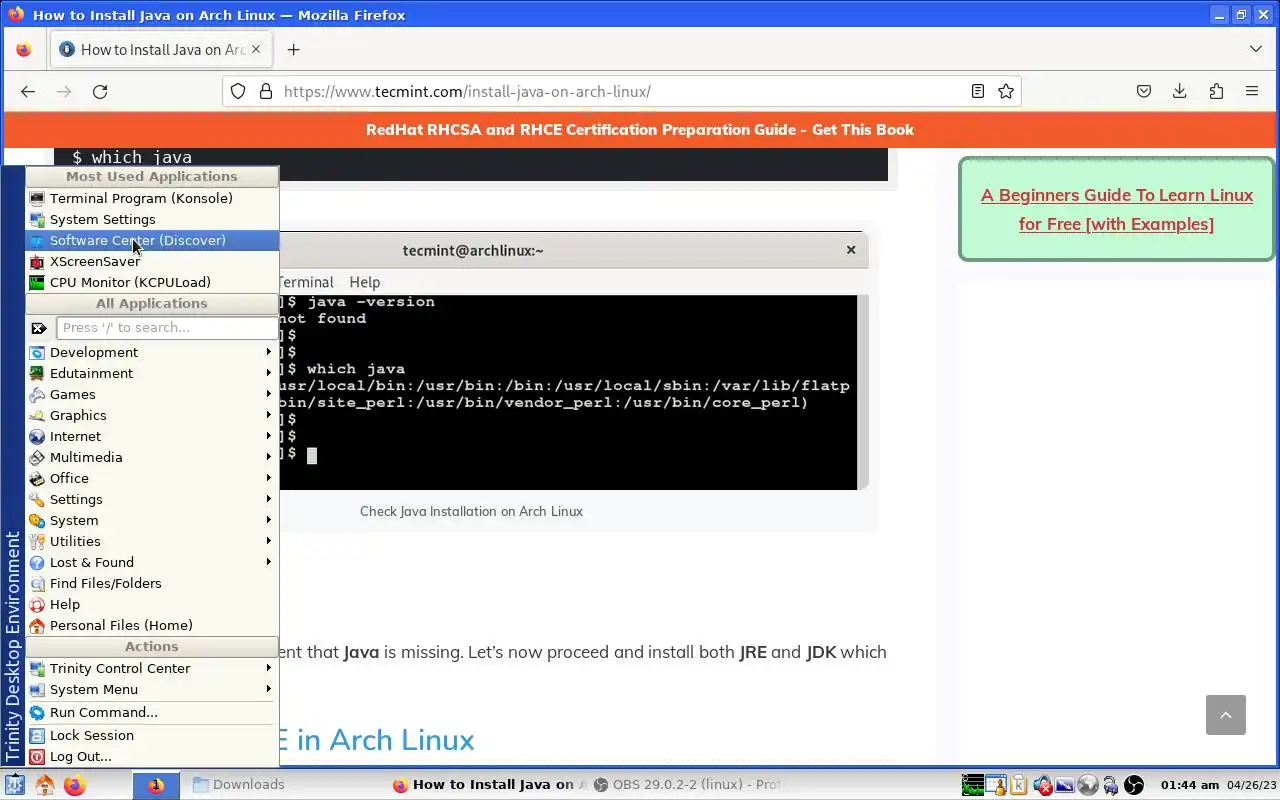Open the Home folder icon in the taskbar
Screen dimensions: 1280x800
[x=45, y=785]
